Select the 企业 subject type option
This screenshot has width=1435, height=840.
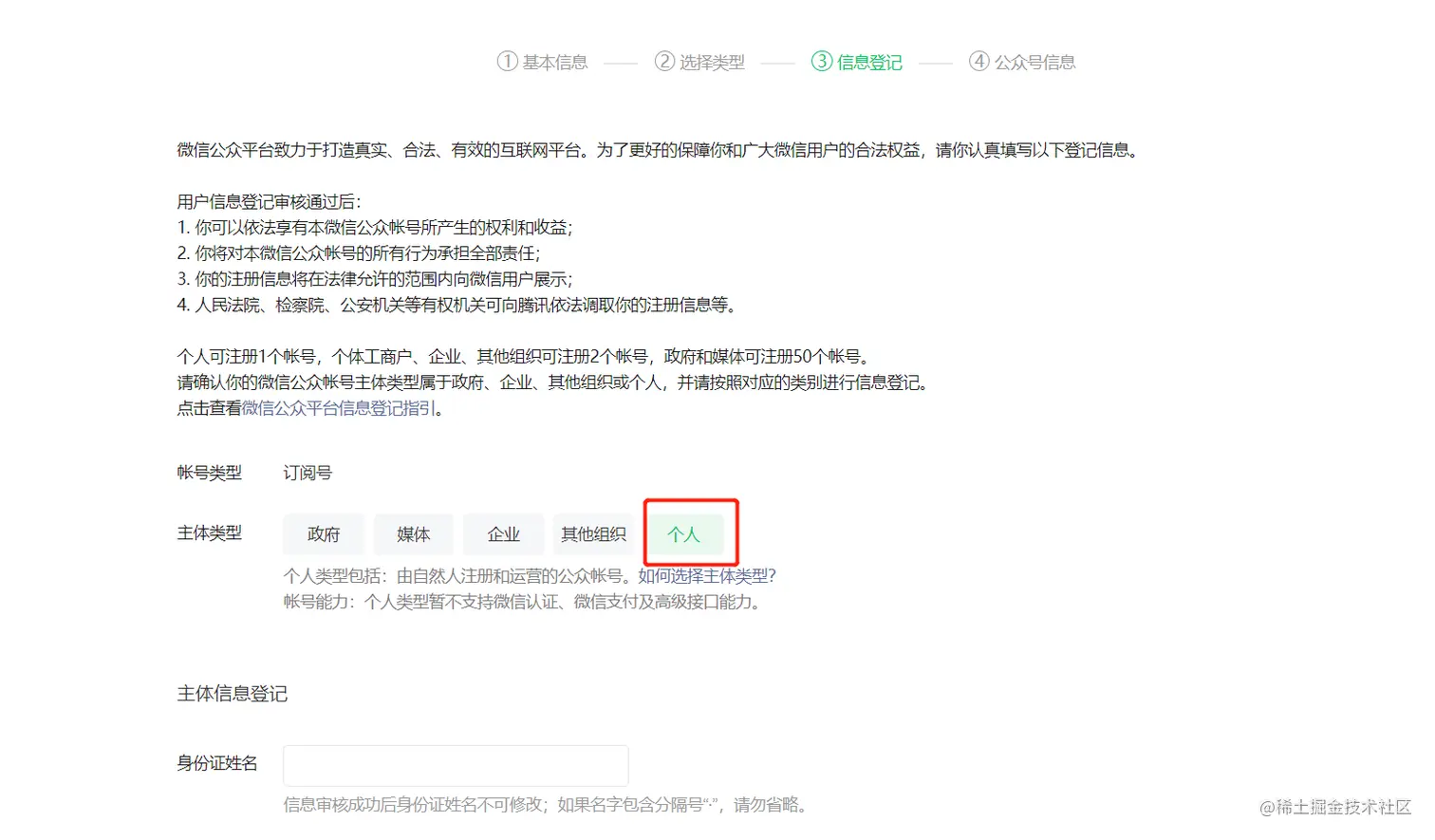coord(503,533)
